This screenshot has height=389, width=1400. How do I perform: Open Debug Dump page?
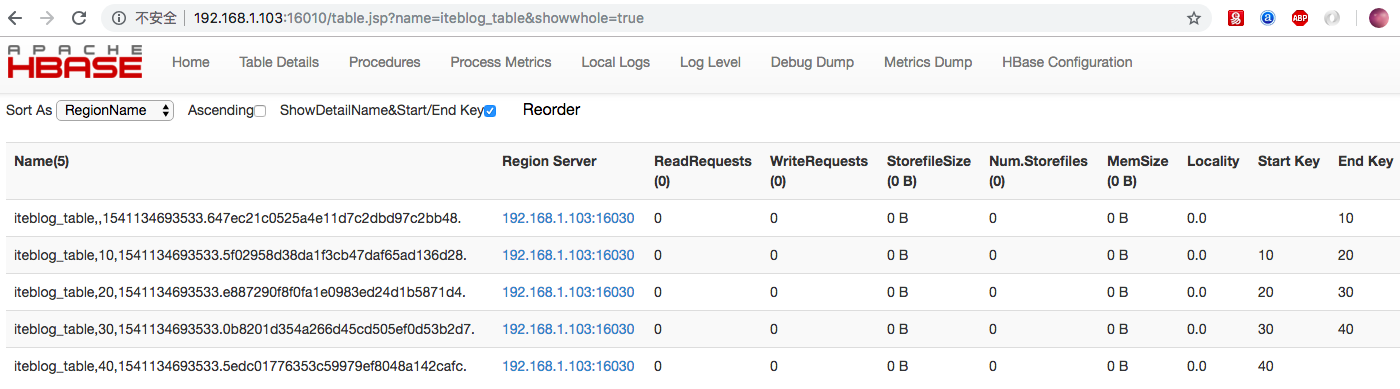(x=812, y=62)
